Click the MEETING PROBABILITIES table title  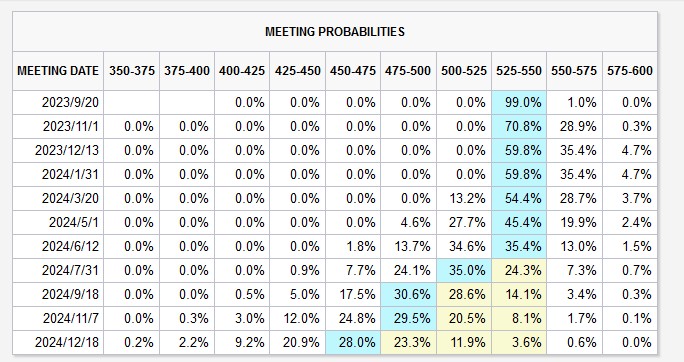(335, 32)
